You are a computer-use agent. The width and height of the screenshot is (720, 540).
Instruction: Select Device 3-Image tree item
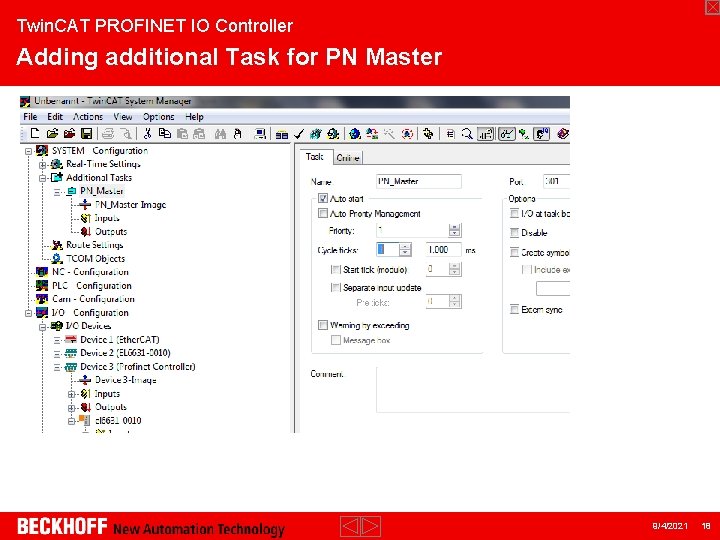click(x=125, y=380)
